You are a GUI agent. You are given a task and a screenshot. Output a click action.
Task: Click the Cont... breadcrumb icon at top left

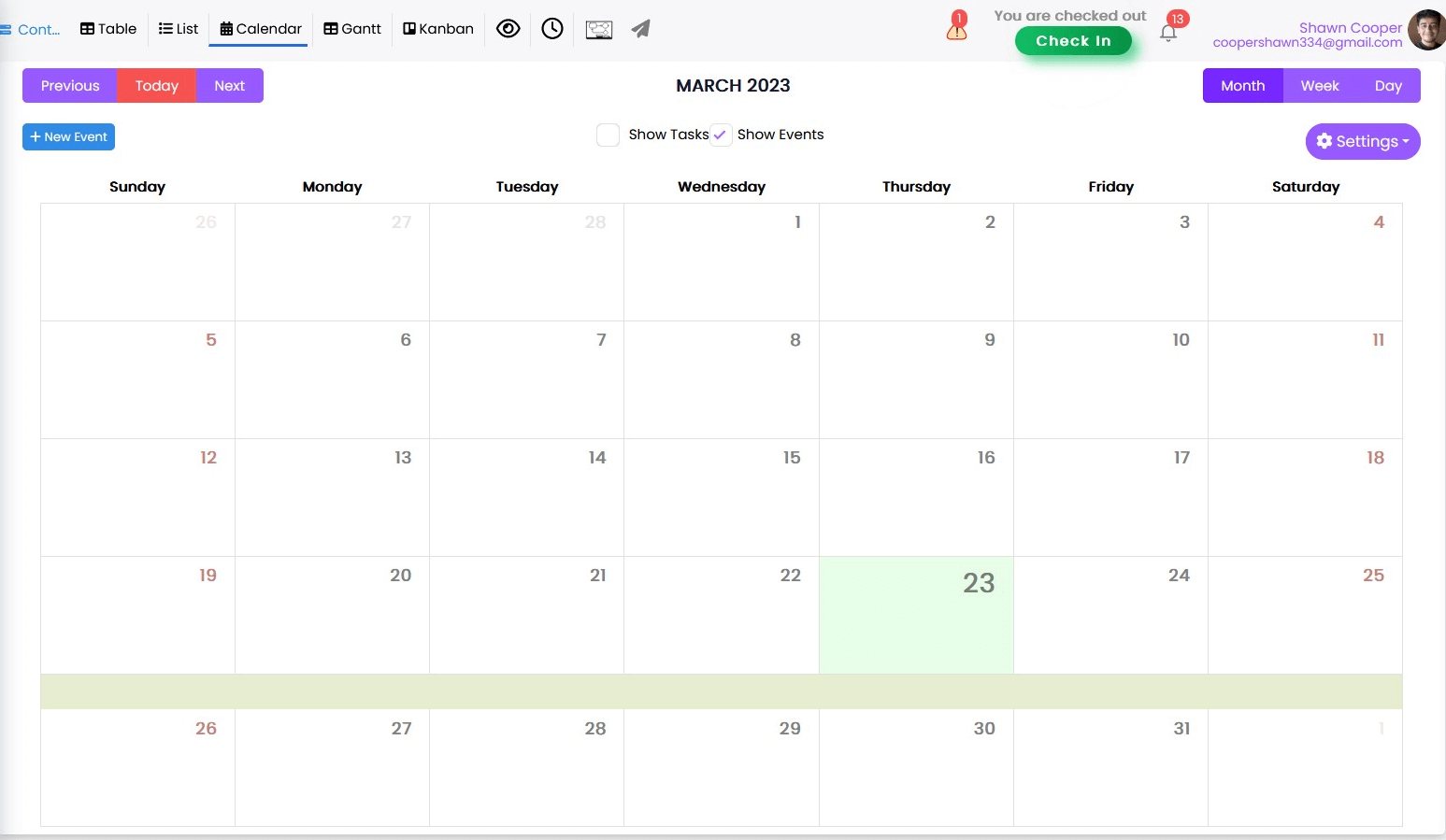7,30
